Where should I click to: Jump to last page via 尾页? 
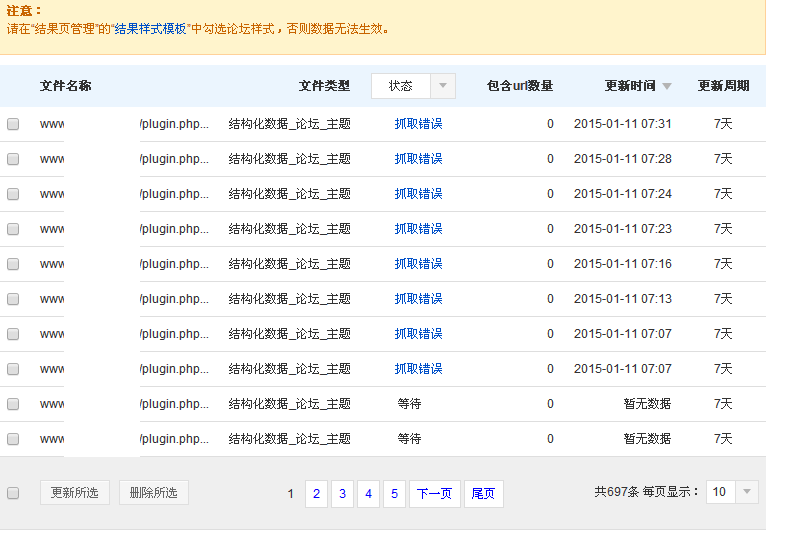(483, 494)
